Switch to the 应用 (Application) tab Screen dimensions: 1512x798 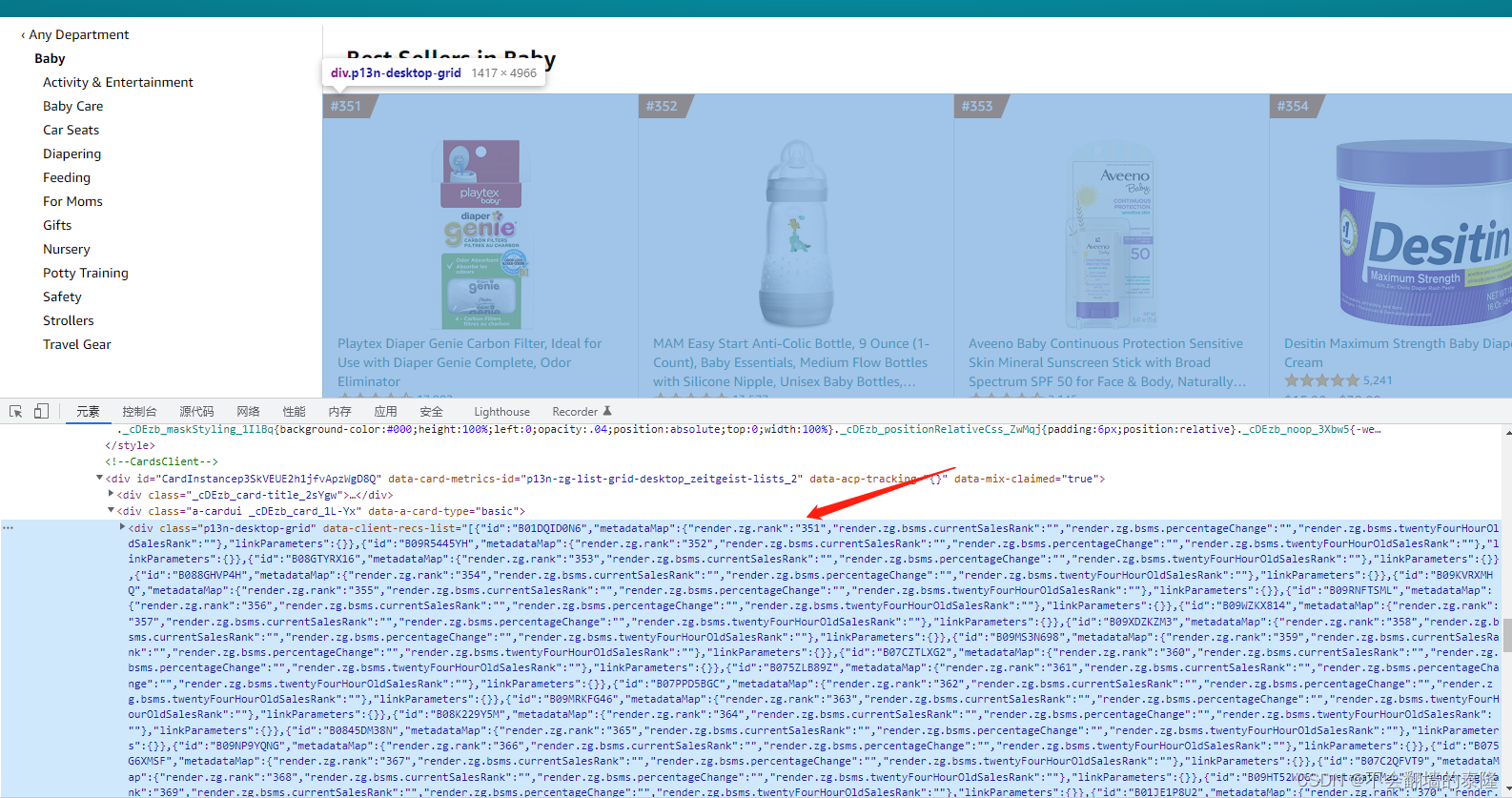coord(385,412)
